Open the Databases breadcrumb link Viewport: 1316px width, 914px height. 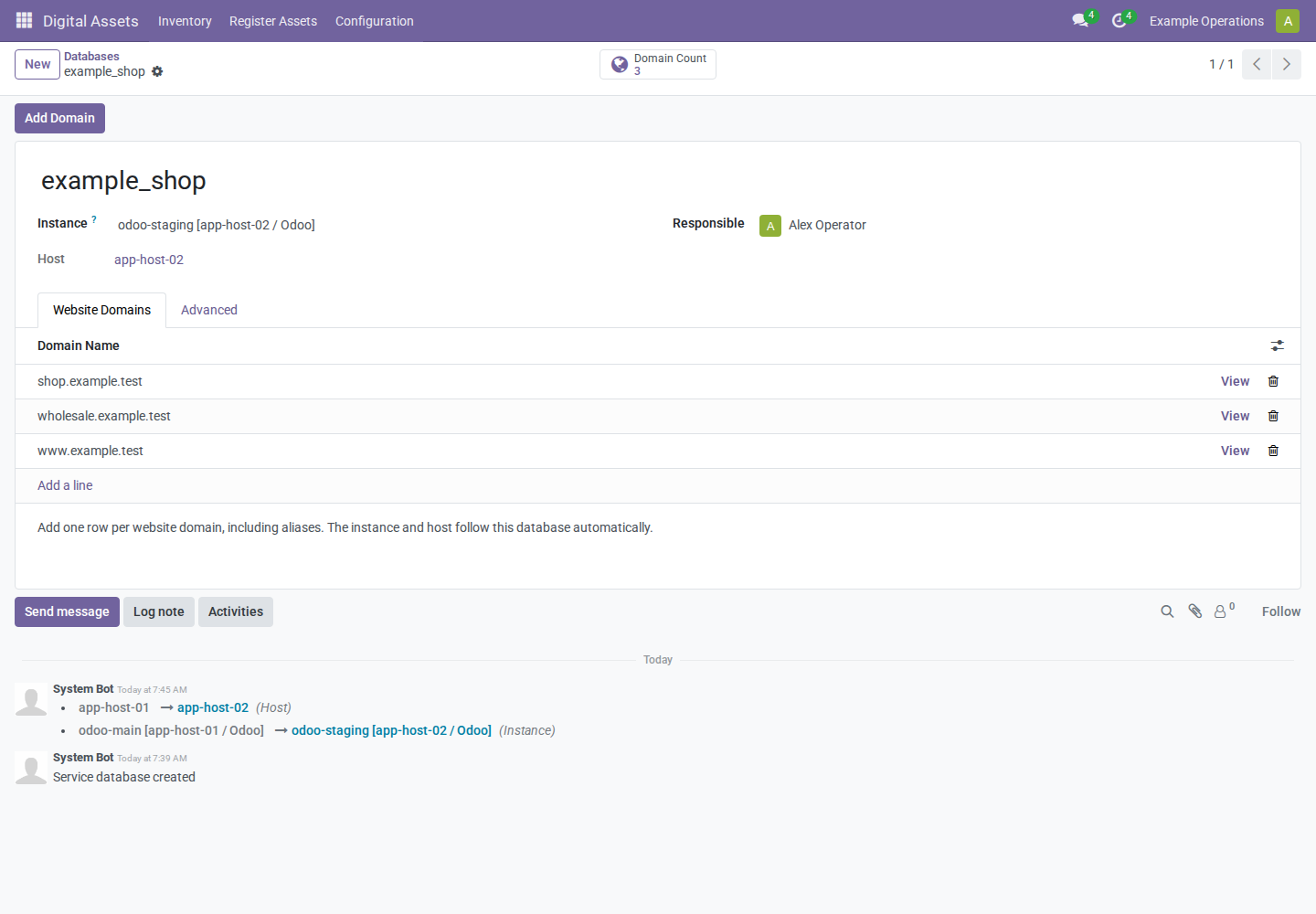coord(91,57)
